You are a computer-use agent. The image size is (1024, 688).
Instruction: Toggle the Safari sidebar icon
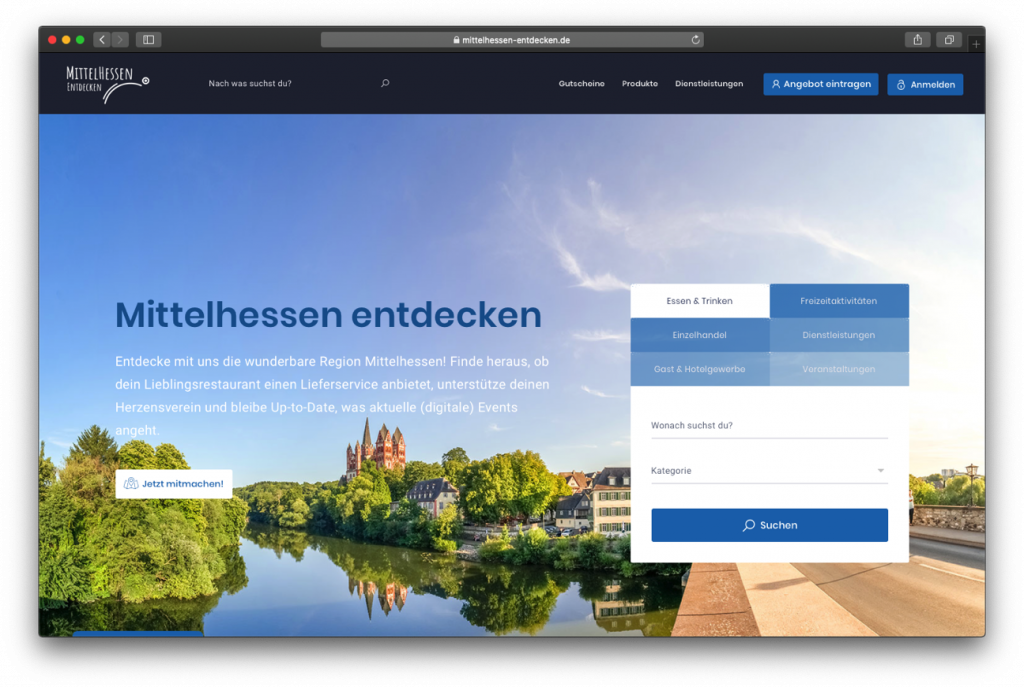(x=148, y=39)
